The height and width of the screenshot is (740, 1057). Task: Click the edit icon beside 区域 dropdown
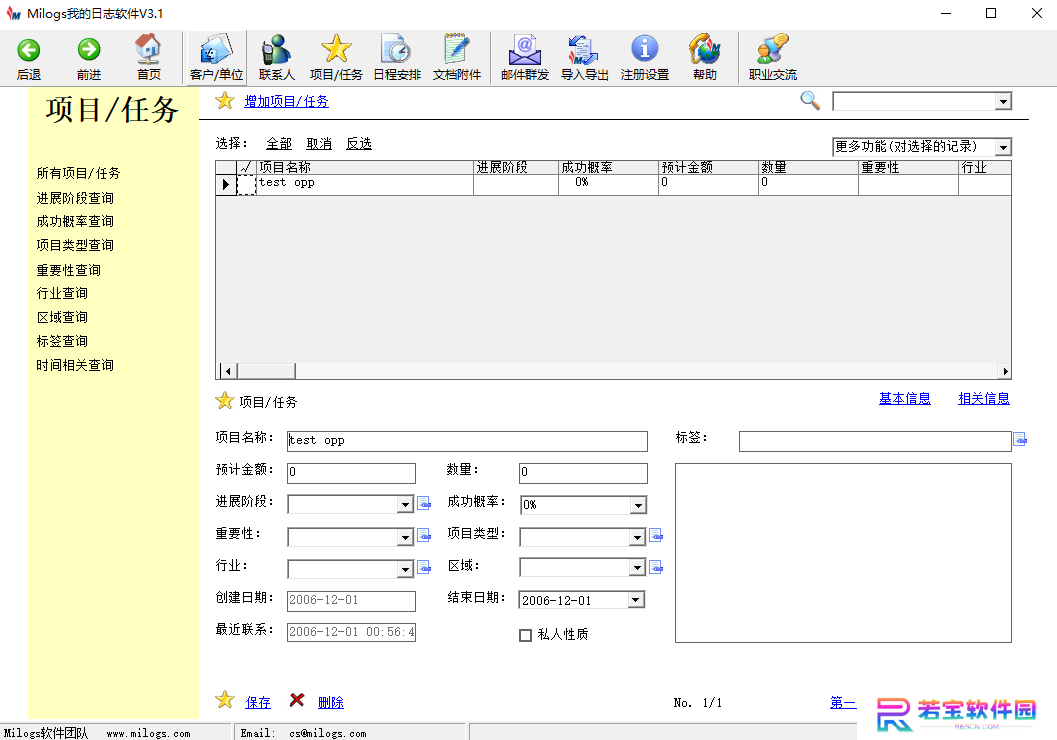click(655, 567)
